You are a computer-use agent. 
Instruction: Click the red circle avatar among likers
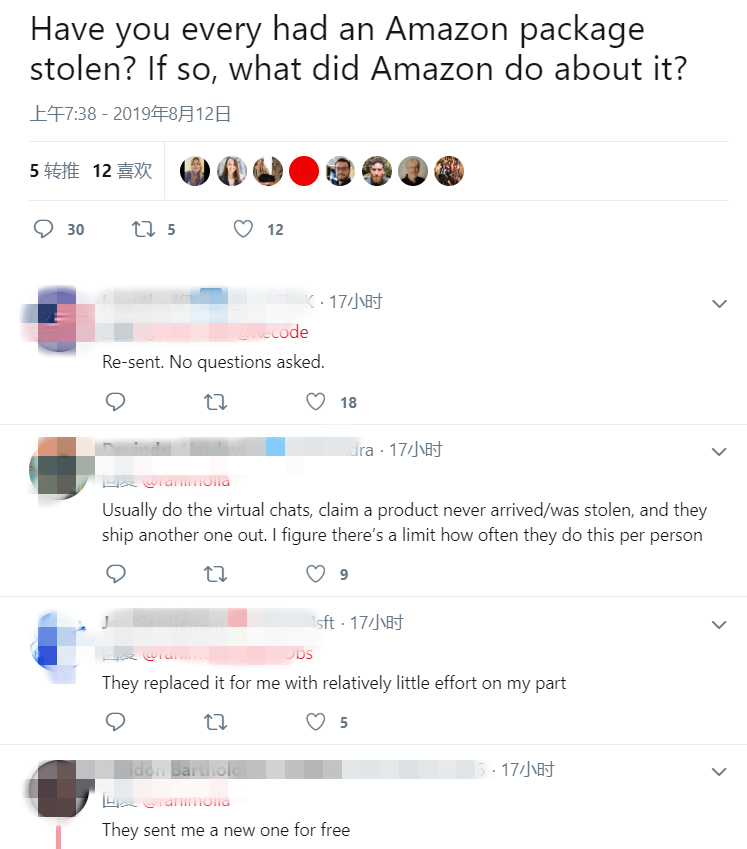point(304,171)
